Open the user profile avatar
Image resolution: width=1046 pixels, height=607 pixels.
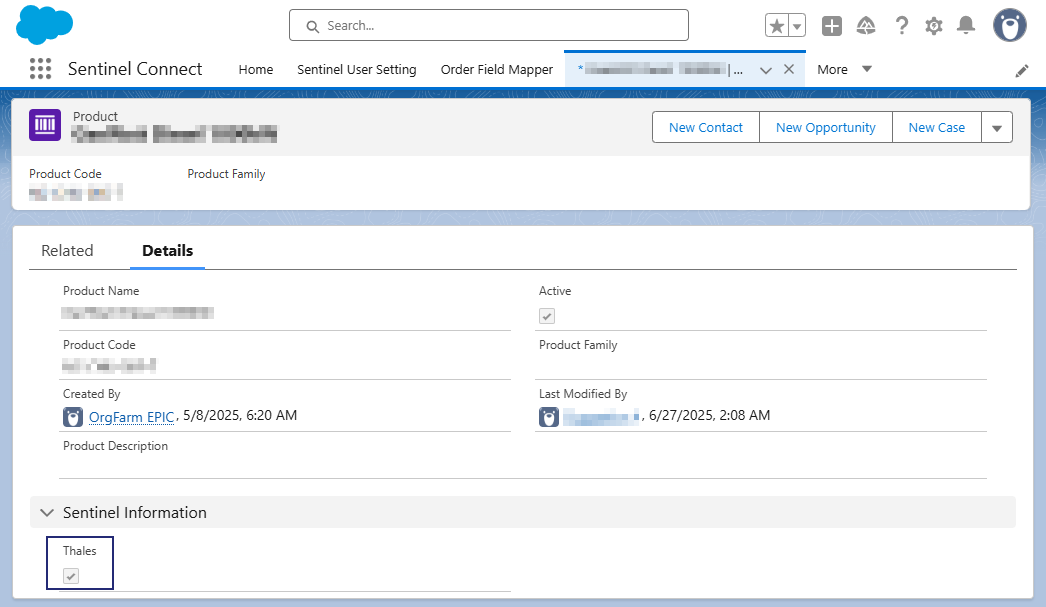[x=1009, y=26]
